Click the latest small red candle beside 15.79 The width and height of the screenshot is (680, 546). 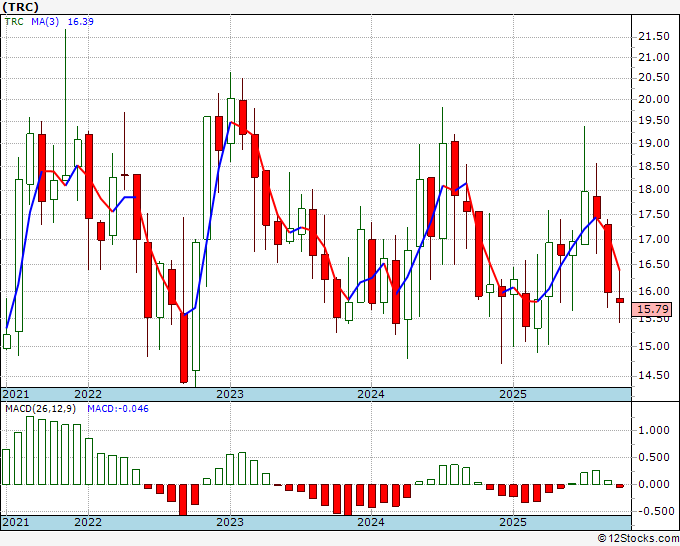tap(620, 301)
